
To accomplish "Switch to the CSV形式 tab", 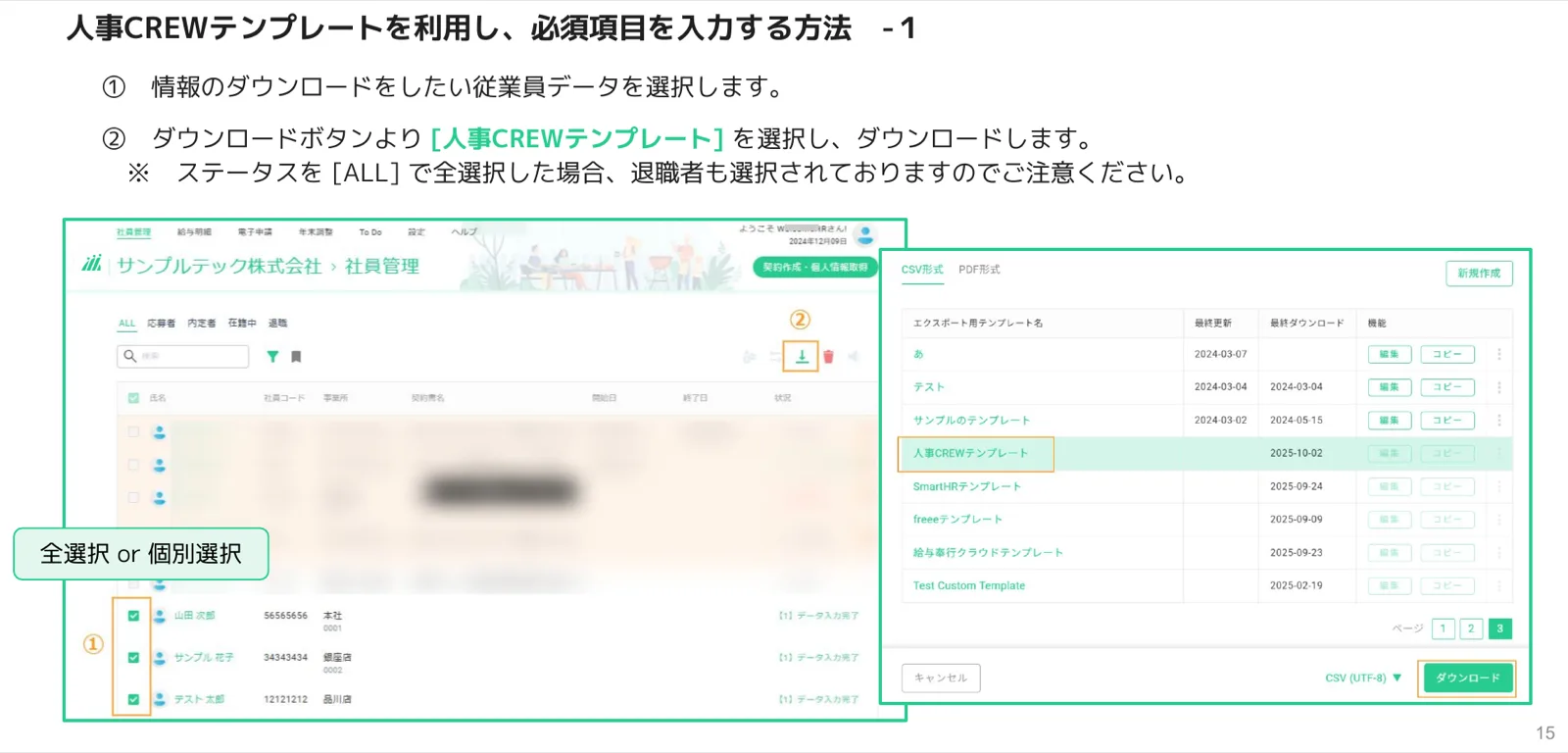I will [922, 270].
